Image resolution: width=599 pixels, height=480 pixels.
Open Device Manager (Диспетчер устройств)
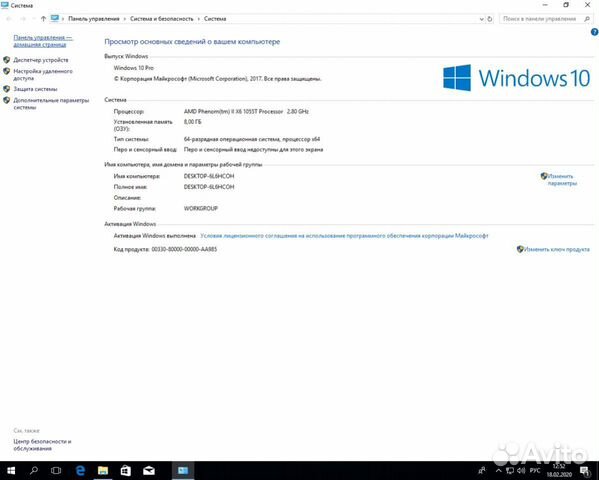click(x=41, y=60)
